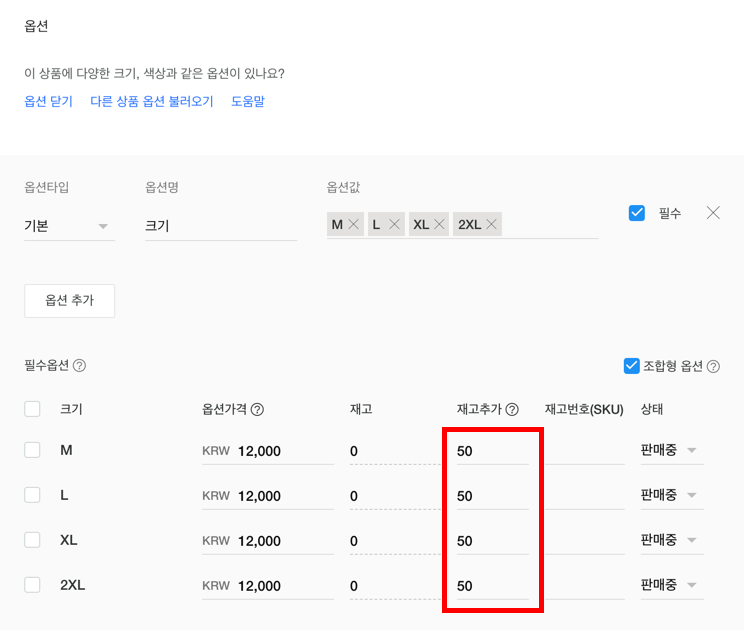Image resolution: width=744 pixels, height=630 pixels.
Task: Click the 옵션 추가 button
Action: tap(69, 301)
